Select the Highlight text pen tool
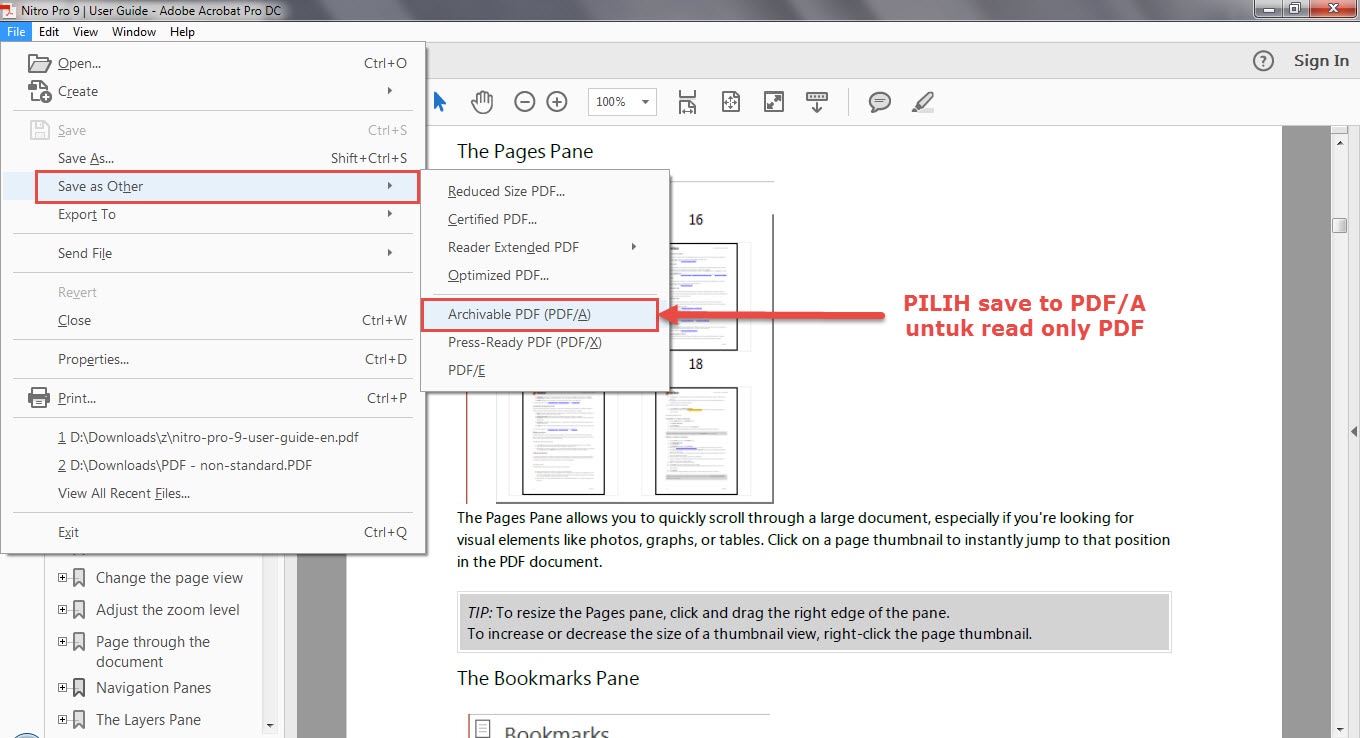 click(x=923, y=102)
